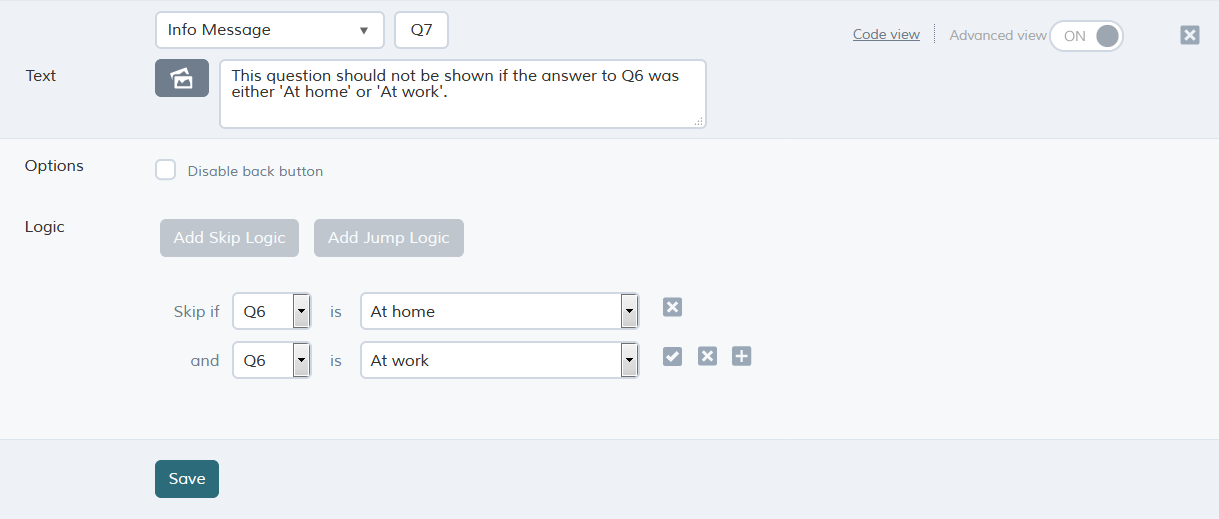
Task: Click the Q7 question ID field
Action: pos(422,30)
